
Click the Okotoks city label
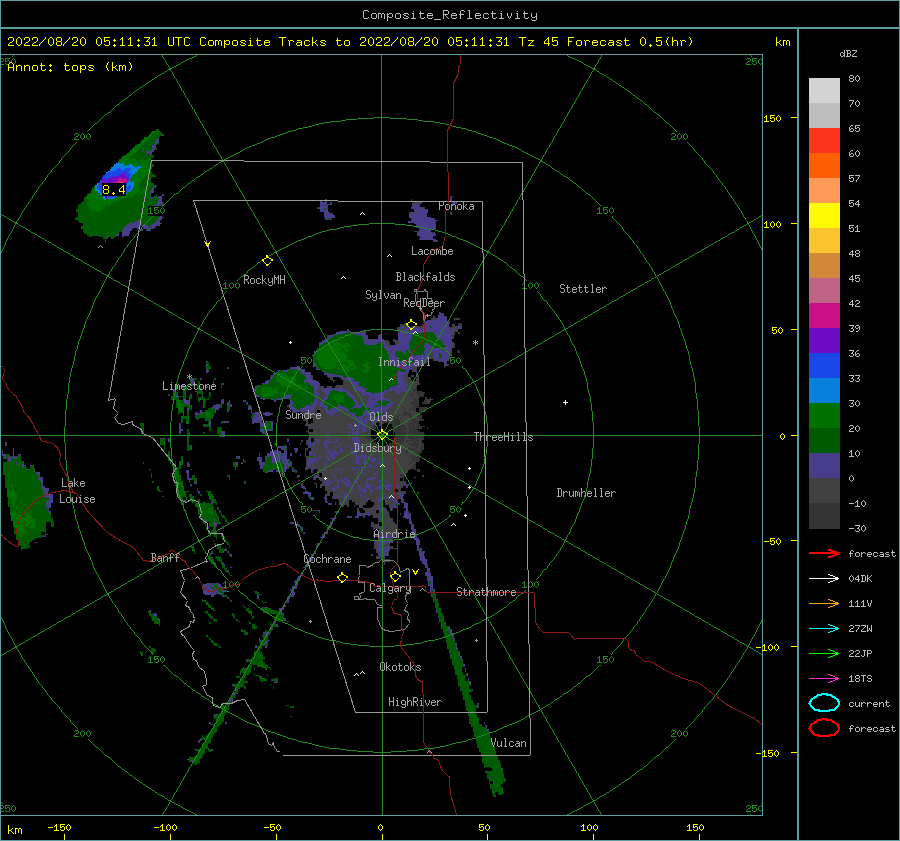(x=400, y=666)
